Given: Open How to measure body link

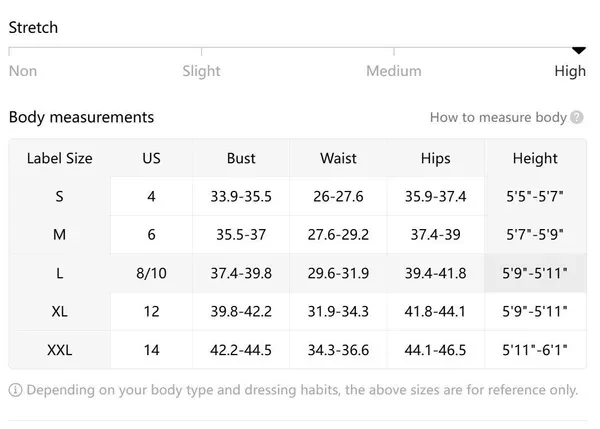Looking at the screenshot, I should pyautogui.click(x=498, y=118).
